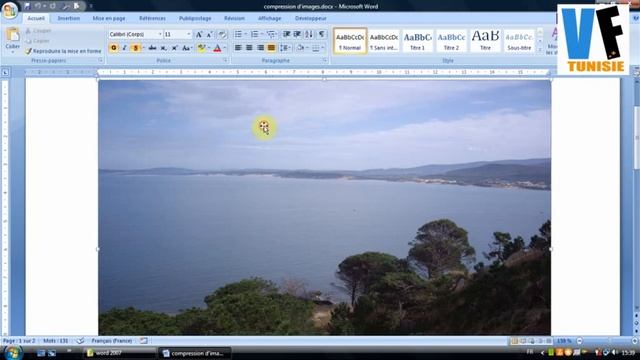Toggle underline formatting (S)
The width and height of the screenshot is (640, 360).
pyautogui.click(x=136, y=48)
